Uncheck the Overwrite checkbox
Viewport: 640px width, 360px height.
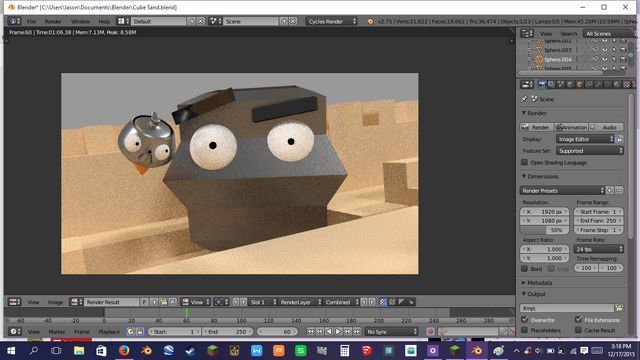tap(524, 320)
